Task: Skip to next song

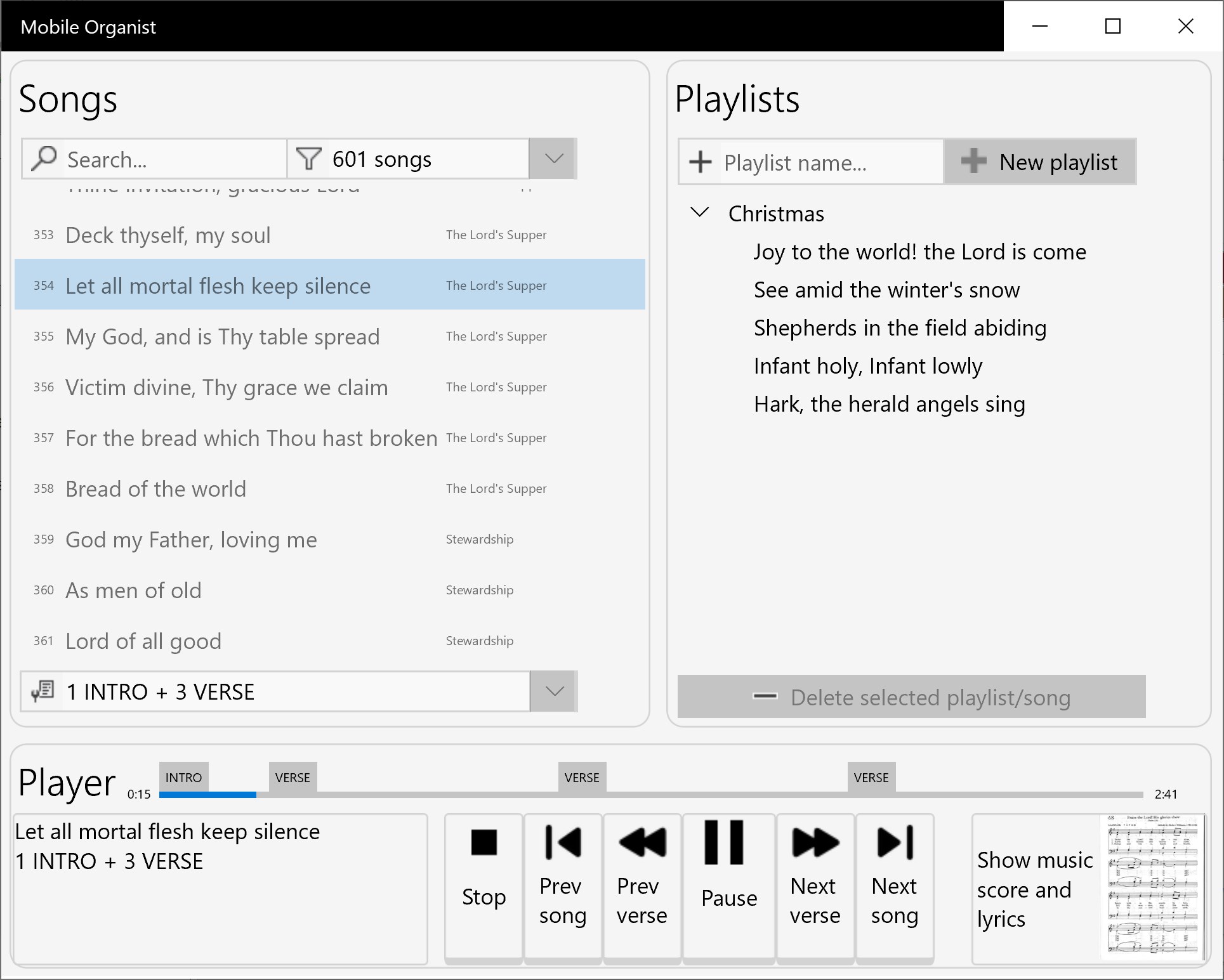Action: [895, 889]
